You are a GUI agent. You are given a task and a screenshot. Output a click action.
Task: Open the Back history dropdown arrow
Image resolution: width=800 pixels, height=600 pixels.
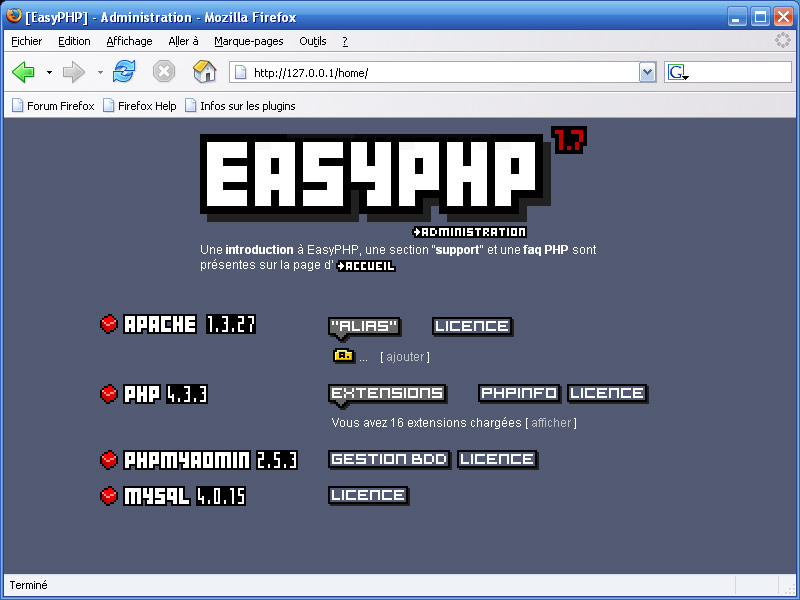49,72
